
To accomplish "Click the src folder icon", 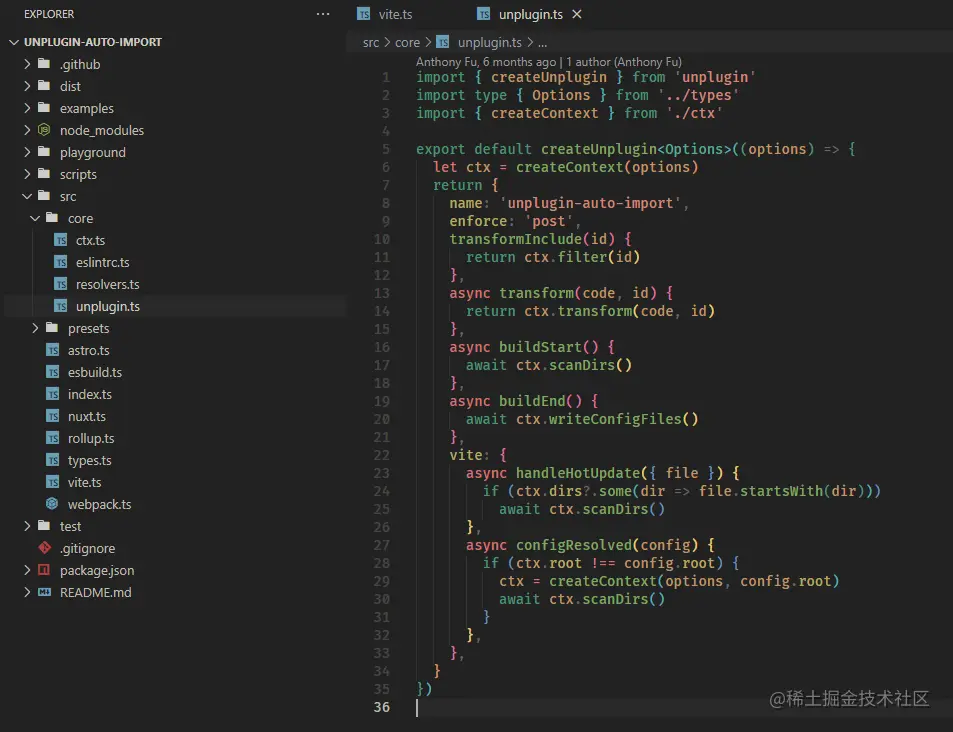I will pos(44,195).
